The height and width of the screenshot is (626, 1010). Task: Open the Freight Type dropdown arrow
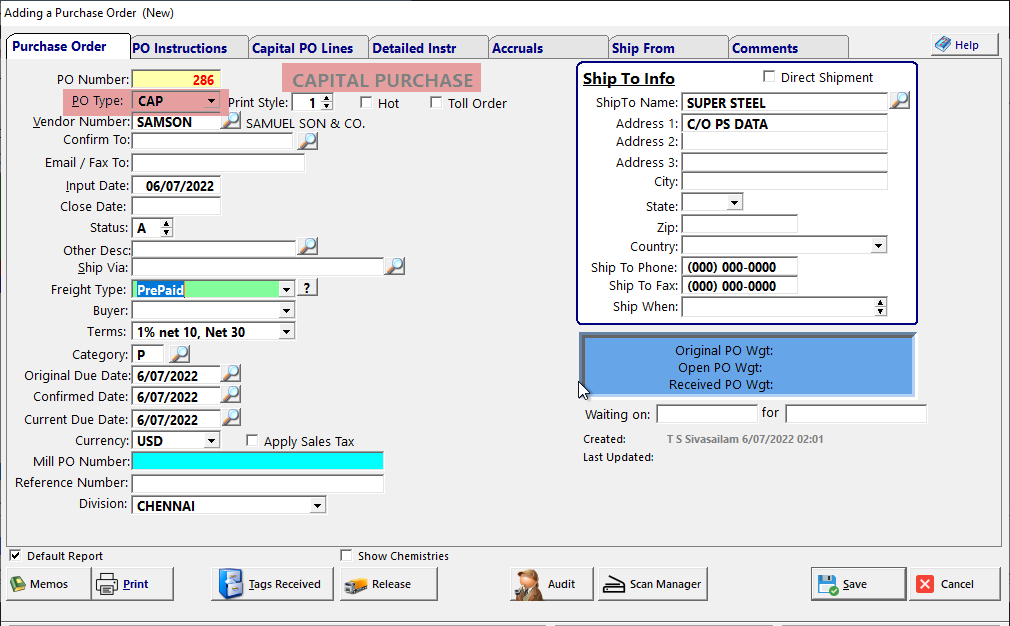pos(287,290)
